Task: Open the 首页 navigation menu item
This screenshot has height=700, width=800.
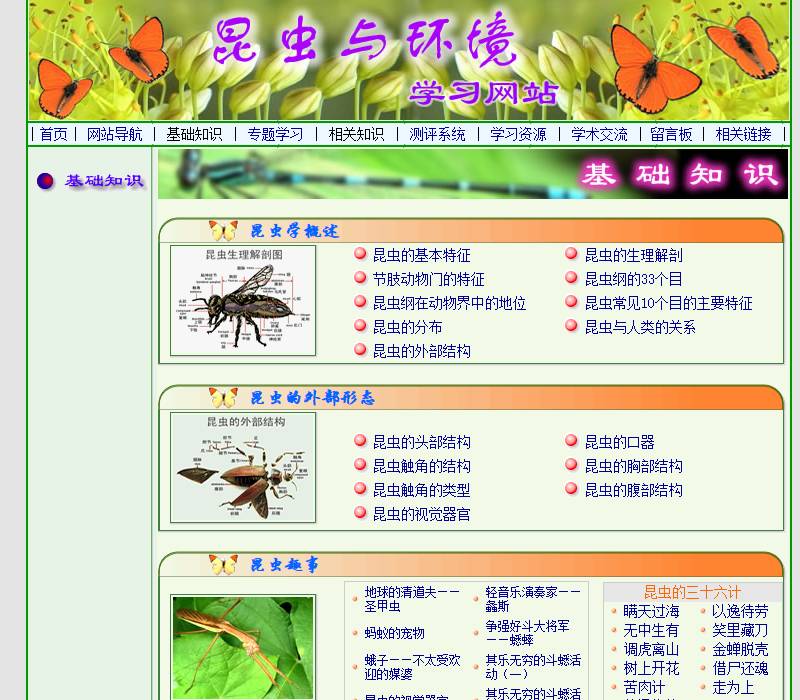Action: tap(52, 133)
